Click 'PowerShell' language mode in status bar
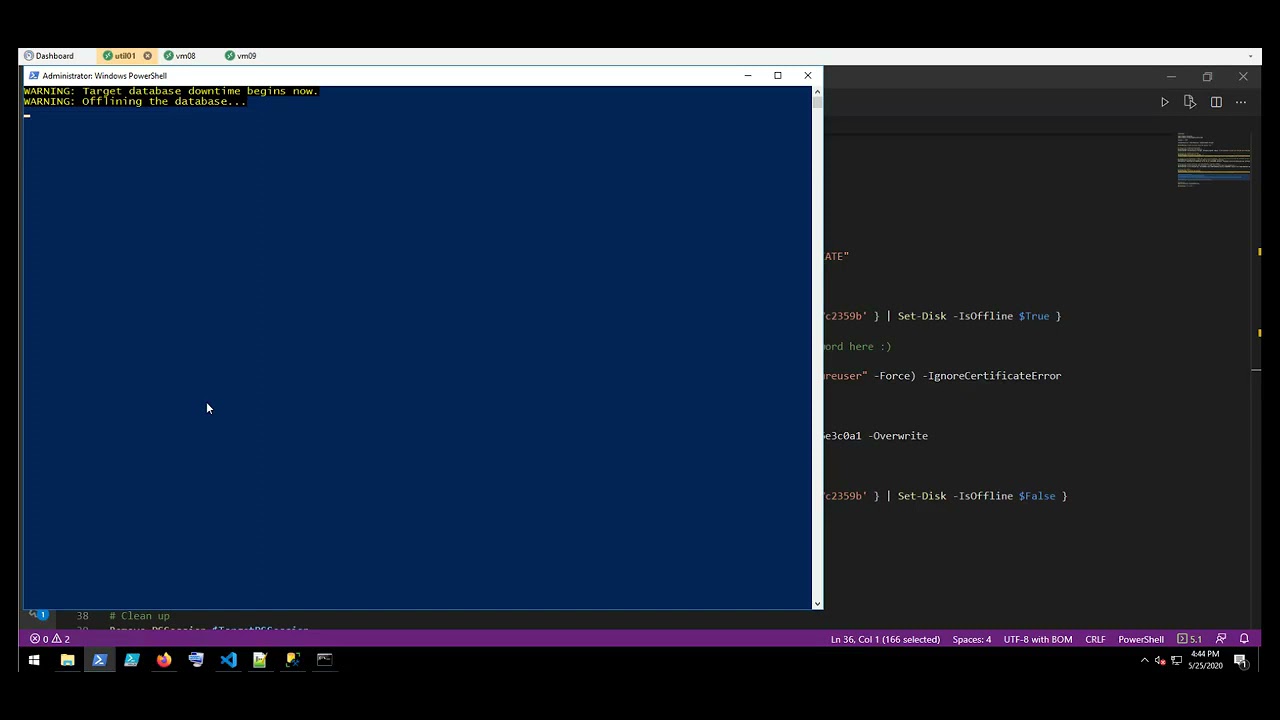Viewport: 1280px width, 720px height. tap(1141, 639)
